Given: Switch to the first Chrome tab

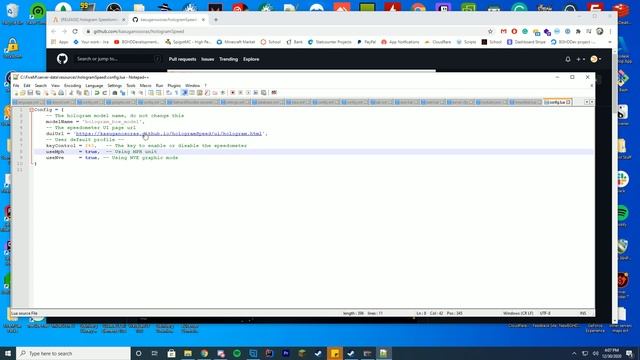Looking at the screenshot, I should [88, 20].
